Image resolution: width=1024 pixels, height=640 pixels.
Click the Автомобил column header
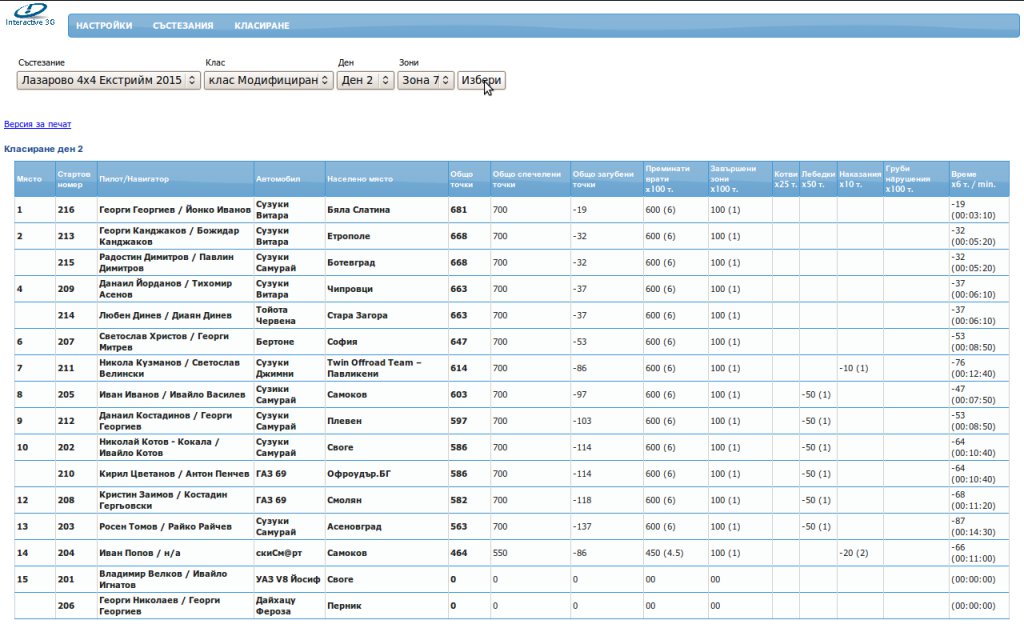pyautogui.click(x=278, y=179)
